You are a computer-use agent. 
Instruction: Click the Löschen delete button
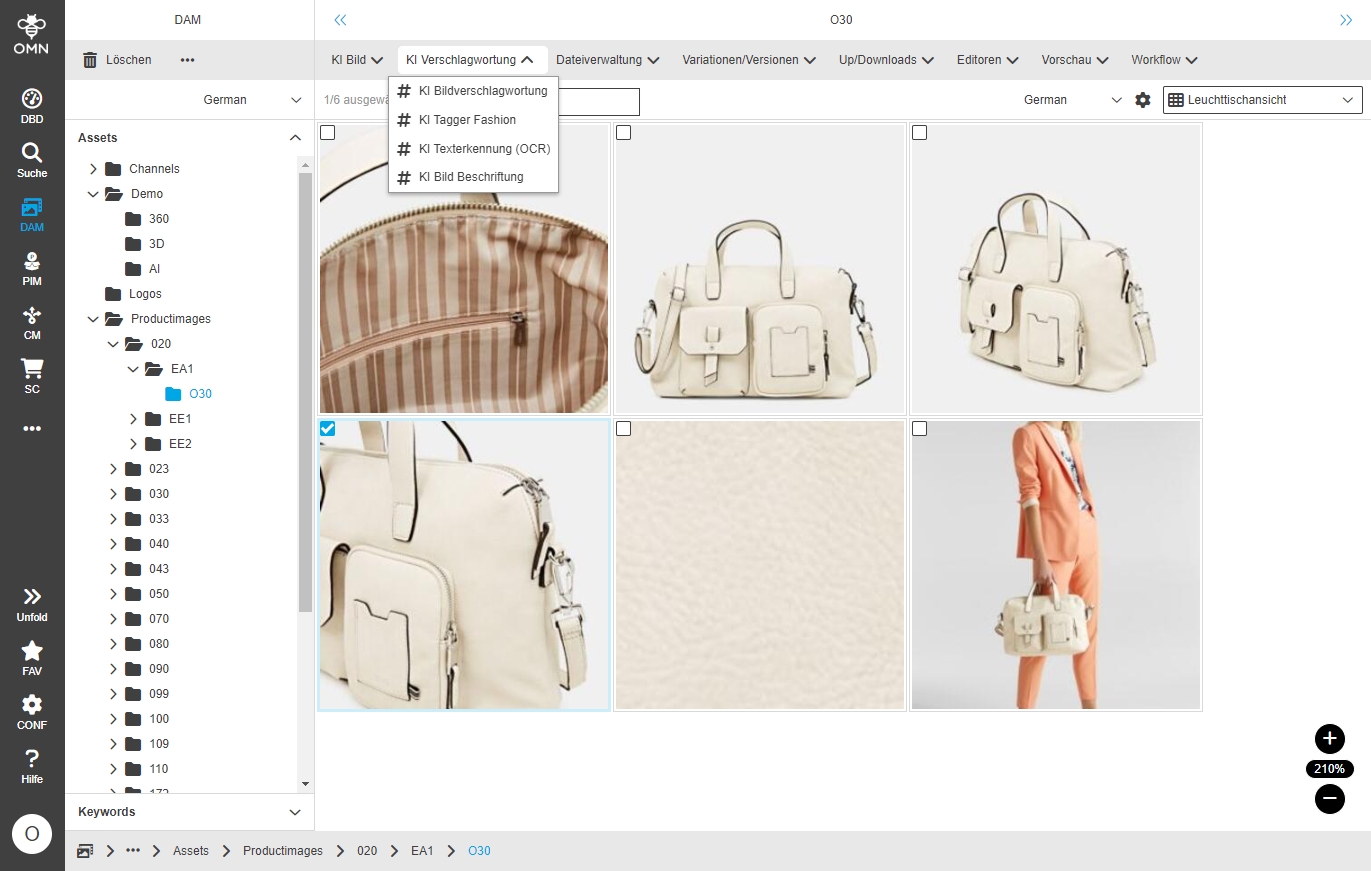117,60
